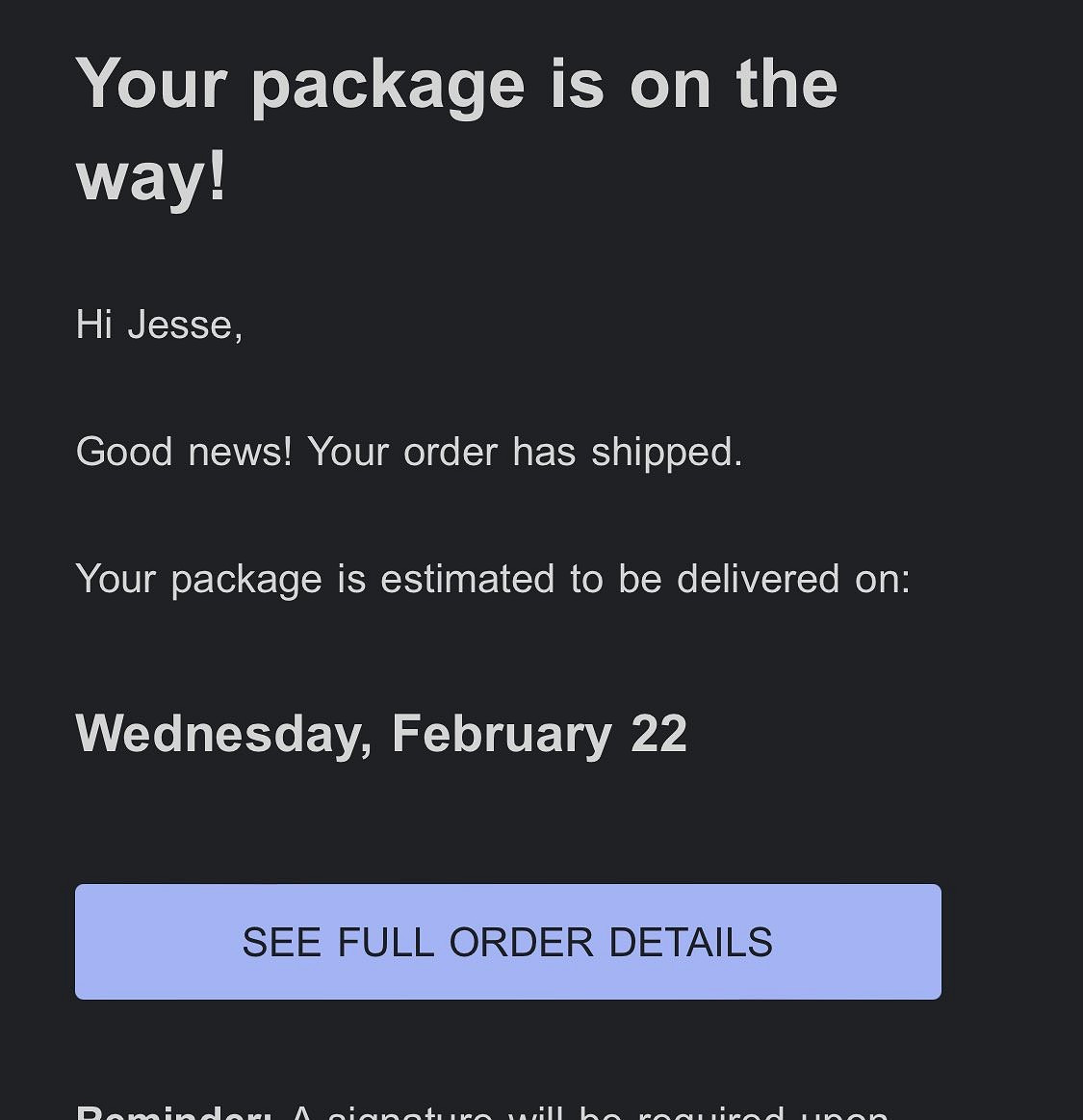Click the SEE FULL ORDER DETAILS button
Image resolution: width=1083 pixels, height=1120 pixels.
click(507, 941)
